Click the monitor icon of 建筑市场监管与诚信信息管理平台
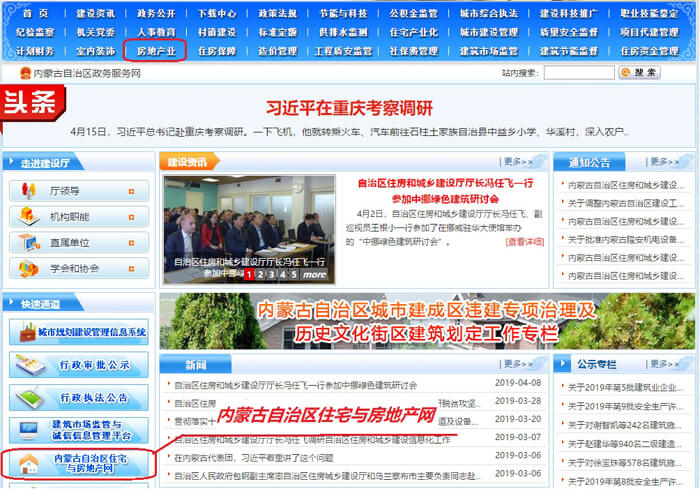This screenshot has height=491, width=700. (x=29, y=430)
